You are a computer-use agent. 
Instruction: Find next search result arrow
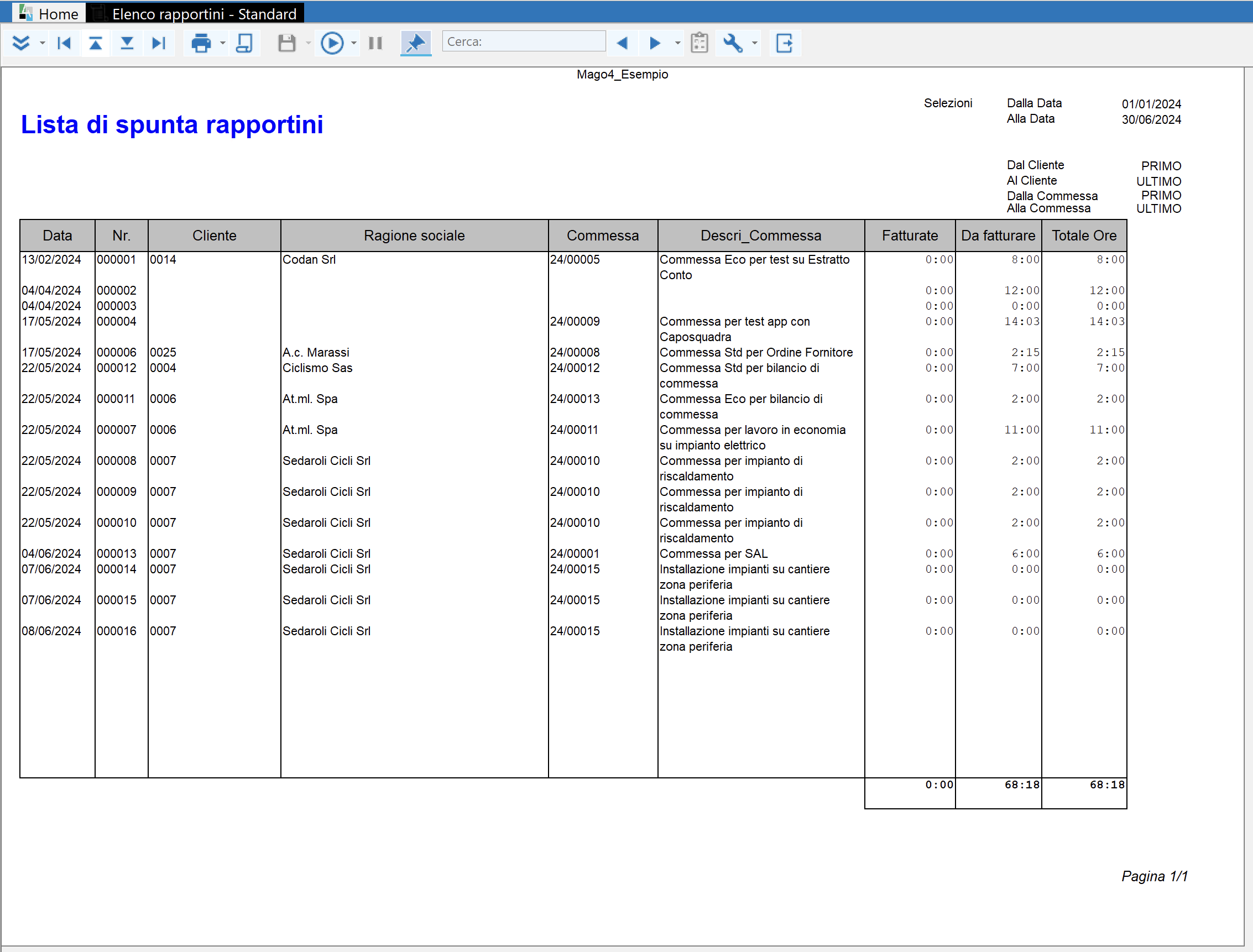pos(655,43)
